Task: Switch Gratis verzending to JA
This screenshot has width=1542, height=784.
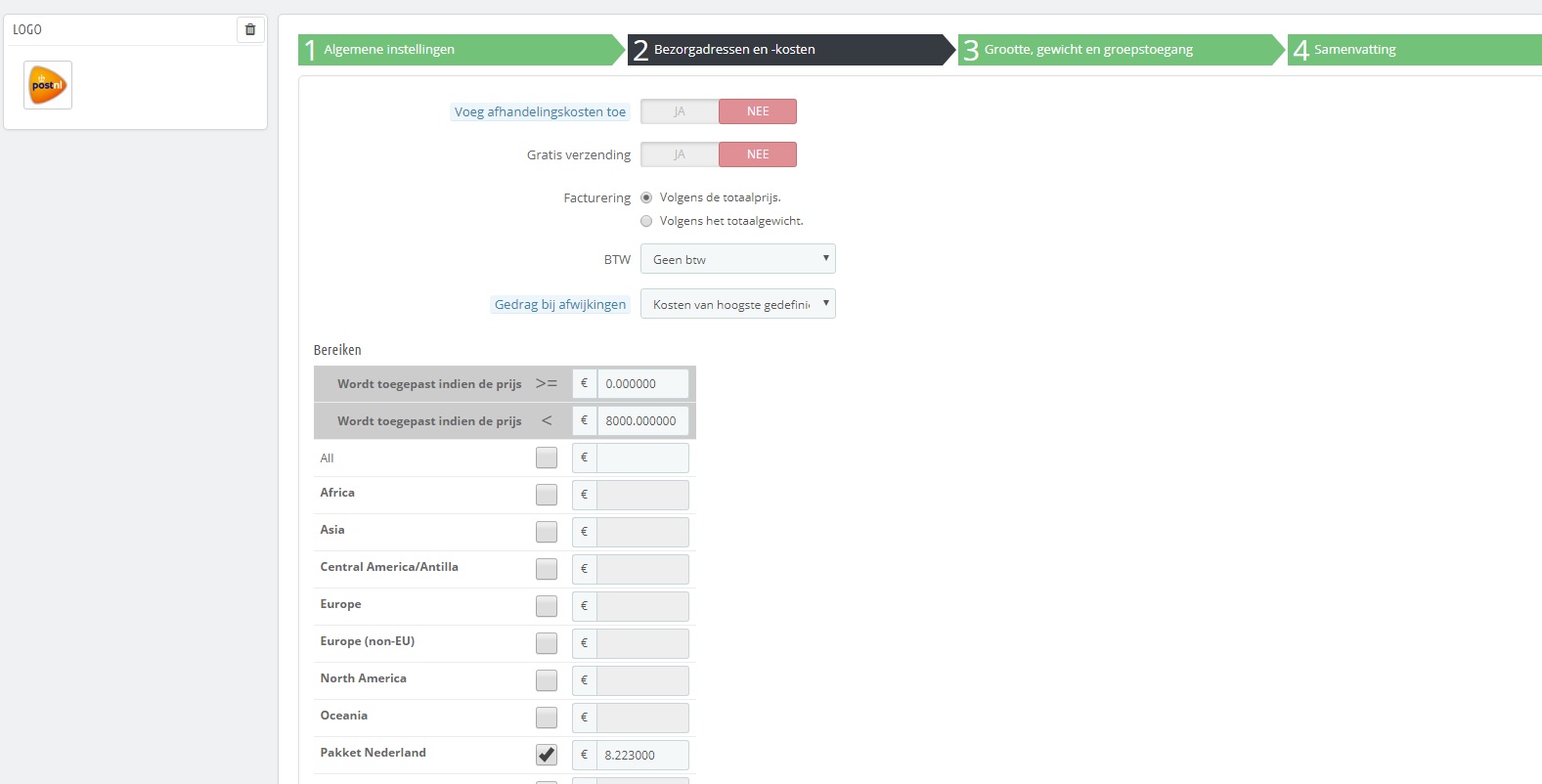Action: (680, 154)
